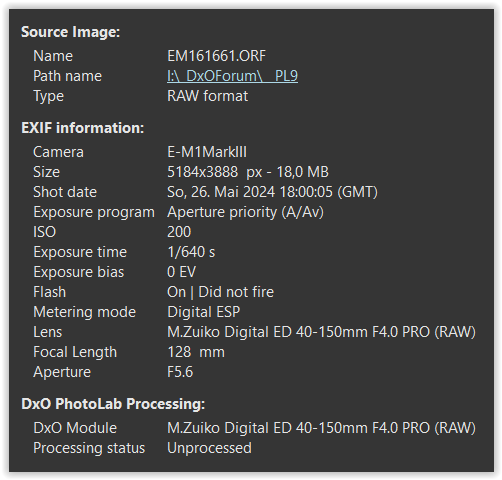Click the Aperture priority (A/Av) value

pyautogui.click(x=245, y=212)
